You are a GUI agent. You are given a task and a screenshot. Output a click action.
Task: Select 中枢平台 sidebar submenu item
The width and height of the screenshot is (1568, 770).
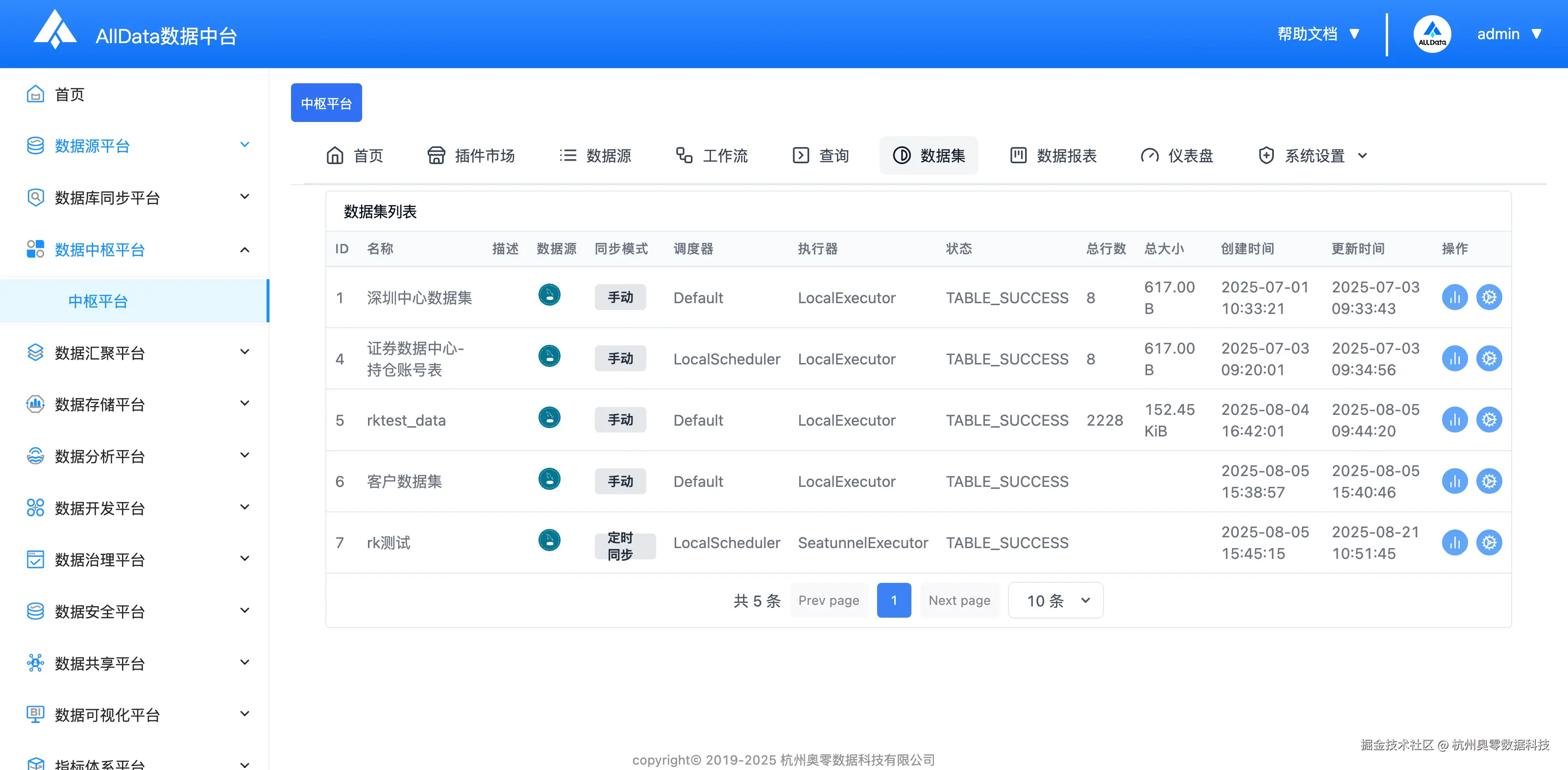point(98,301)
